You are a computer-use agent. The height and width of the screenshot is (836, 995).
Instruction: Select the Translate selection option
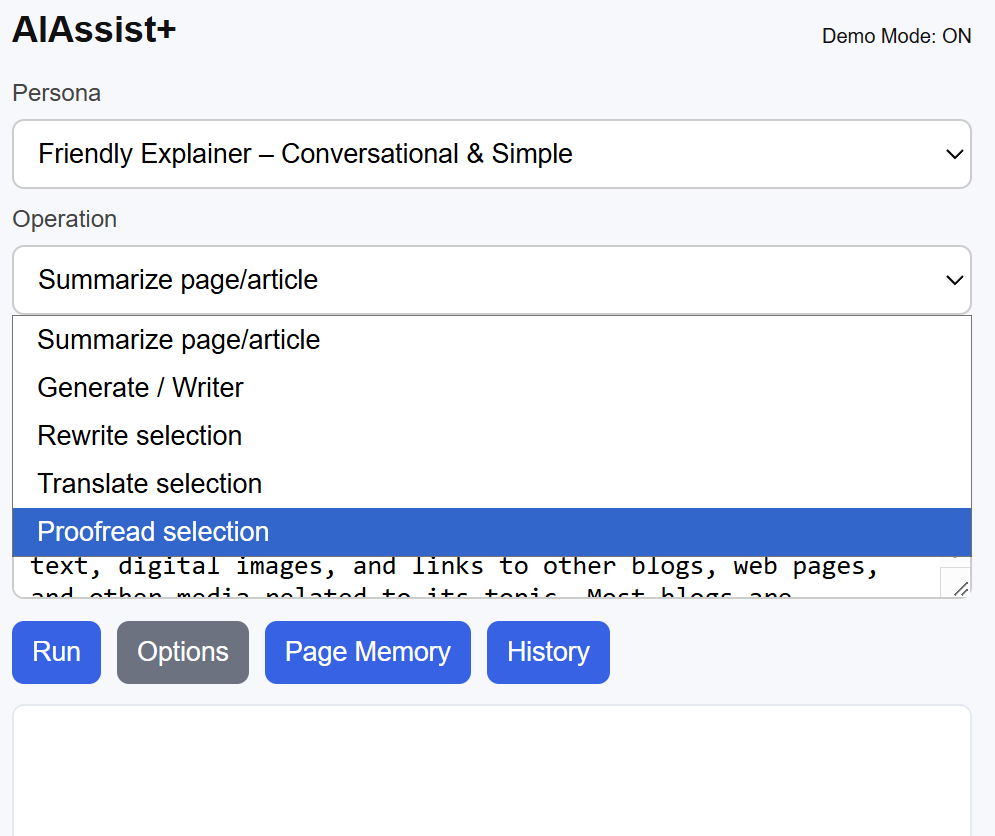(150, 484)
